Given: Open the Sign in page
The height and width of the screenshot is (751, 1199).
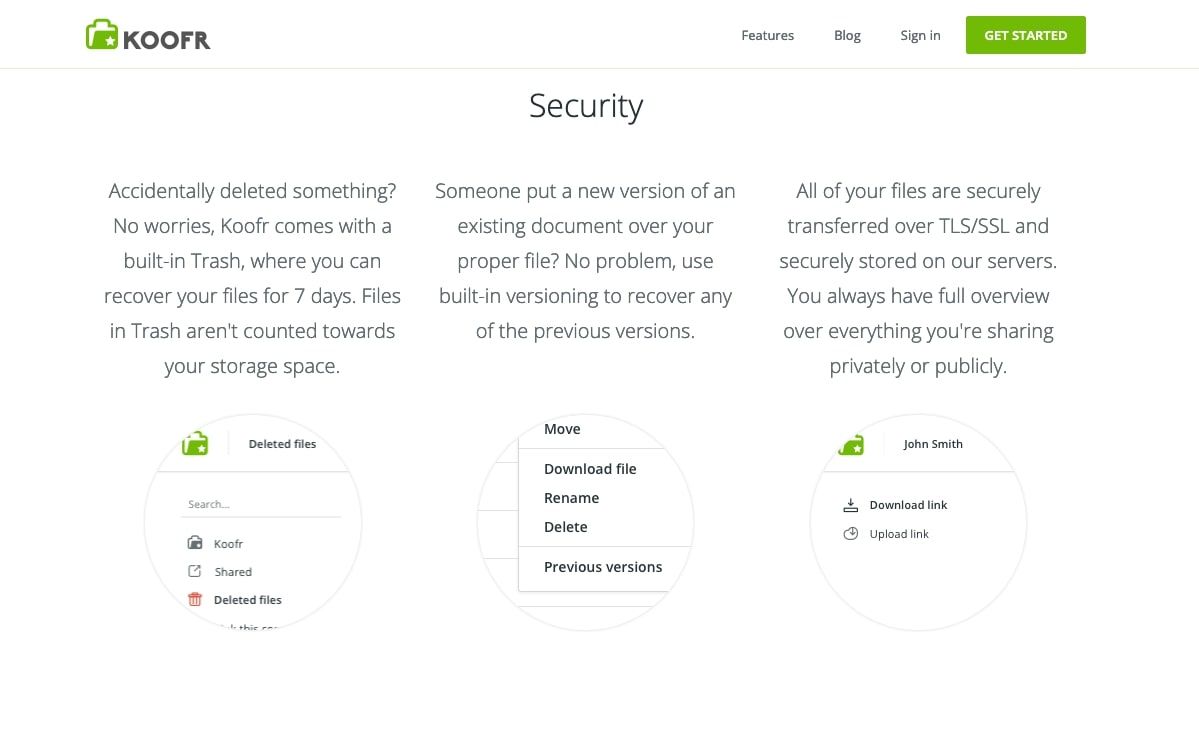Looking at the screenshot, I should 920,35.
